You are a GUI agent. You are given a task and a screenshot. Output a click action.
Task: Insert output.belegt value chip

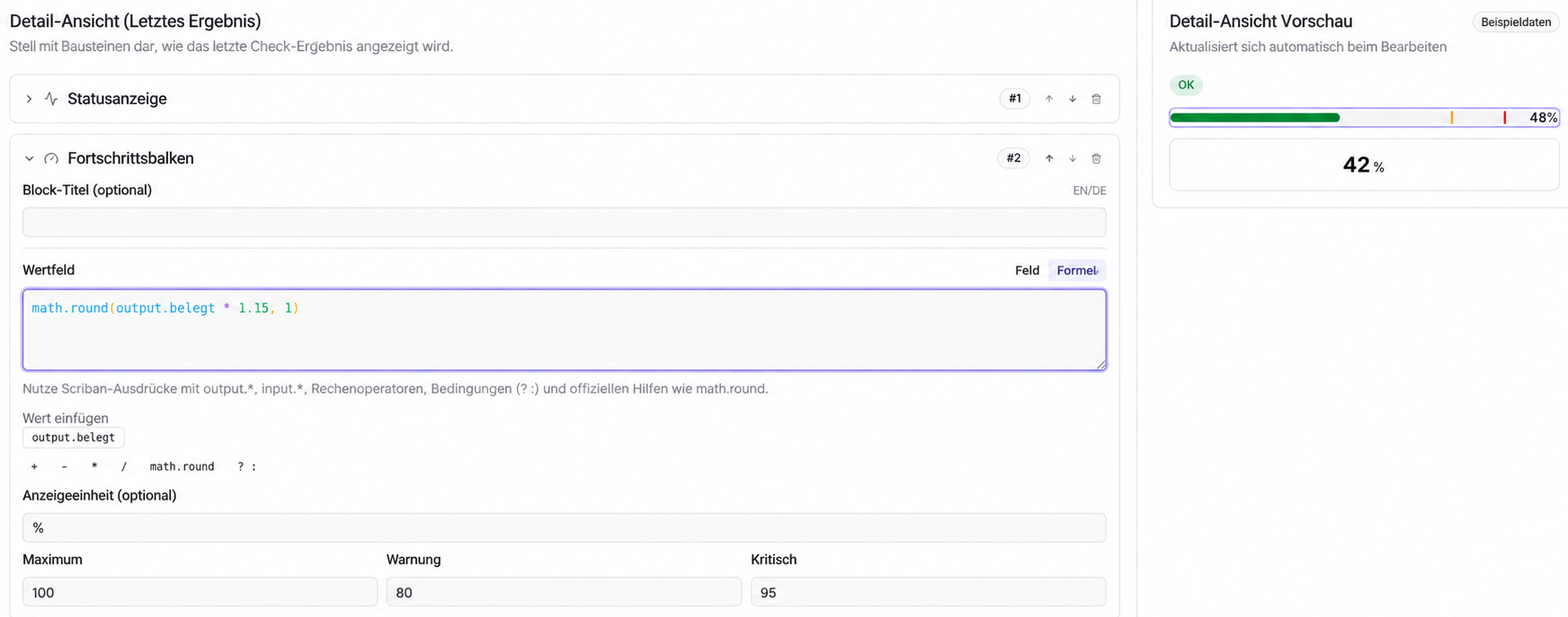click(73, 437)
